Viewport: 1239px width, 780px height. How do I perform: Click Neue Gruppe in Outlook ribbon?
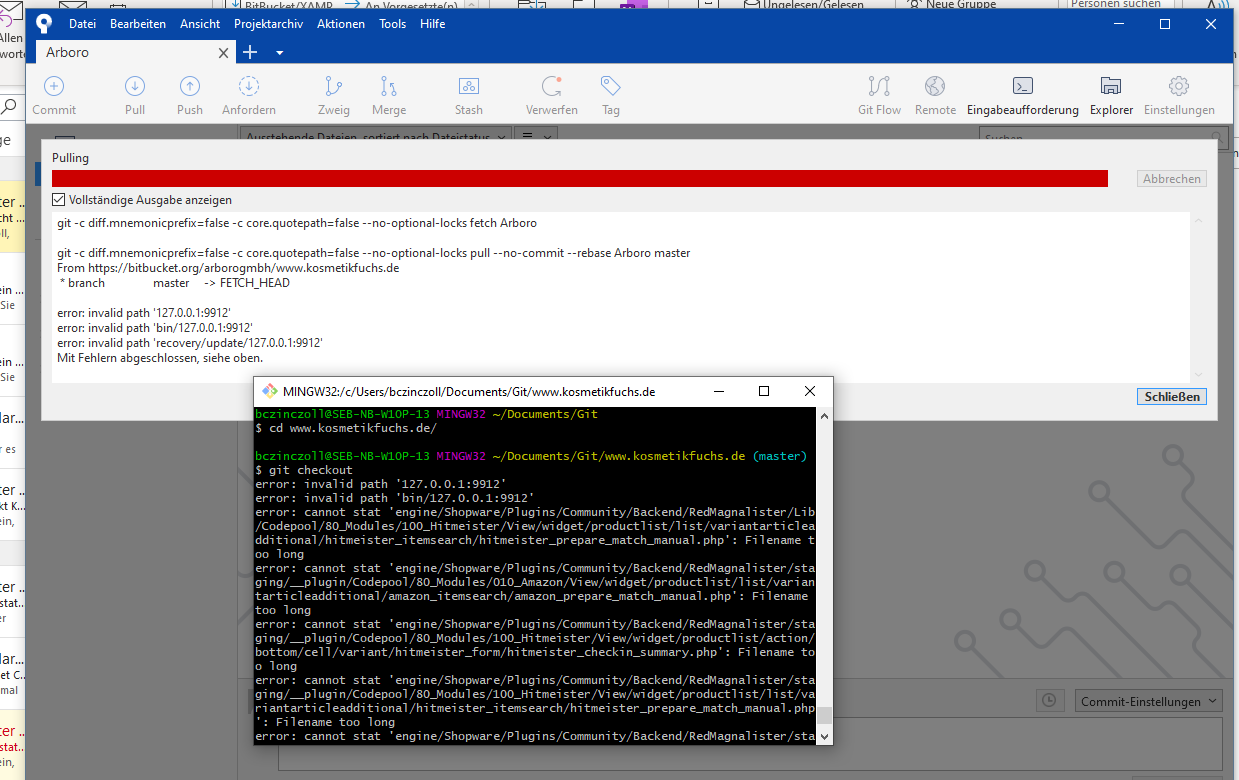coord(951,4)
